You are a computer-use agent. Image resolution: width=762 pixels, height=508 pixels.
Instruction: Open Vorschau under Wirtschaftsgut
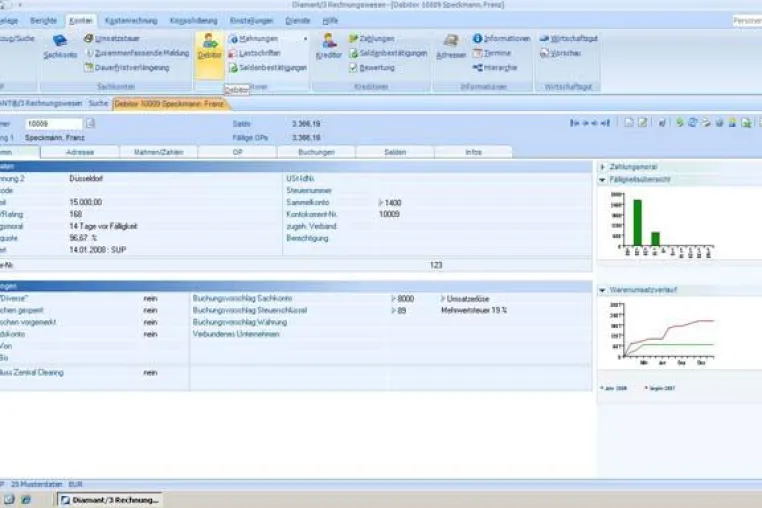[x=560, y=53]
